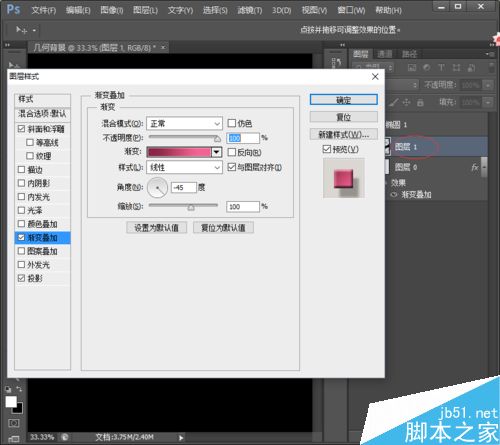Image resolution: width=500 pixels, height=445 pixels.
Task: Enable the 颜色叠加 checkbox
Action: [x=21, y=224]
